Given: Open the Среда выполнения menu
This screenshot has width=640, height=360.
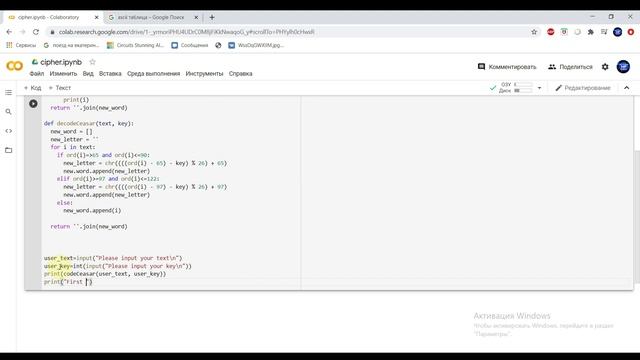Looking at the screenshot, I should pyautogui.click(x=153, y=74).
